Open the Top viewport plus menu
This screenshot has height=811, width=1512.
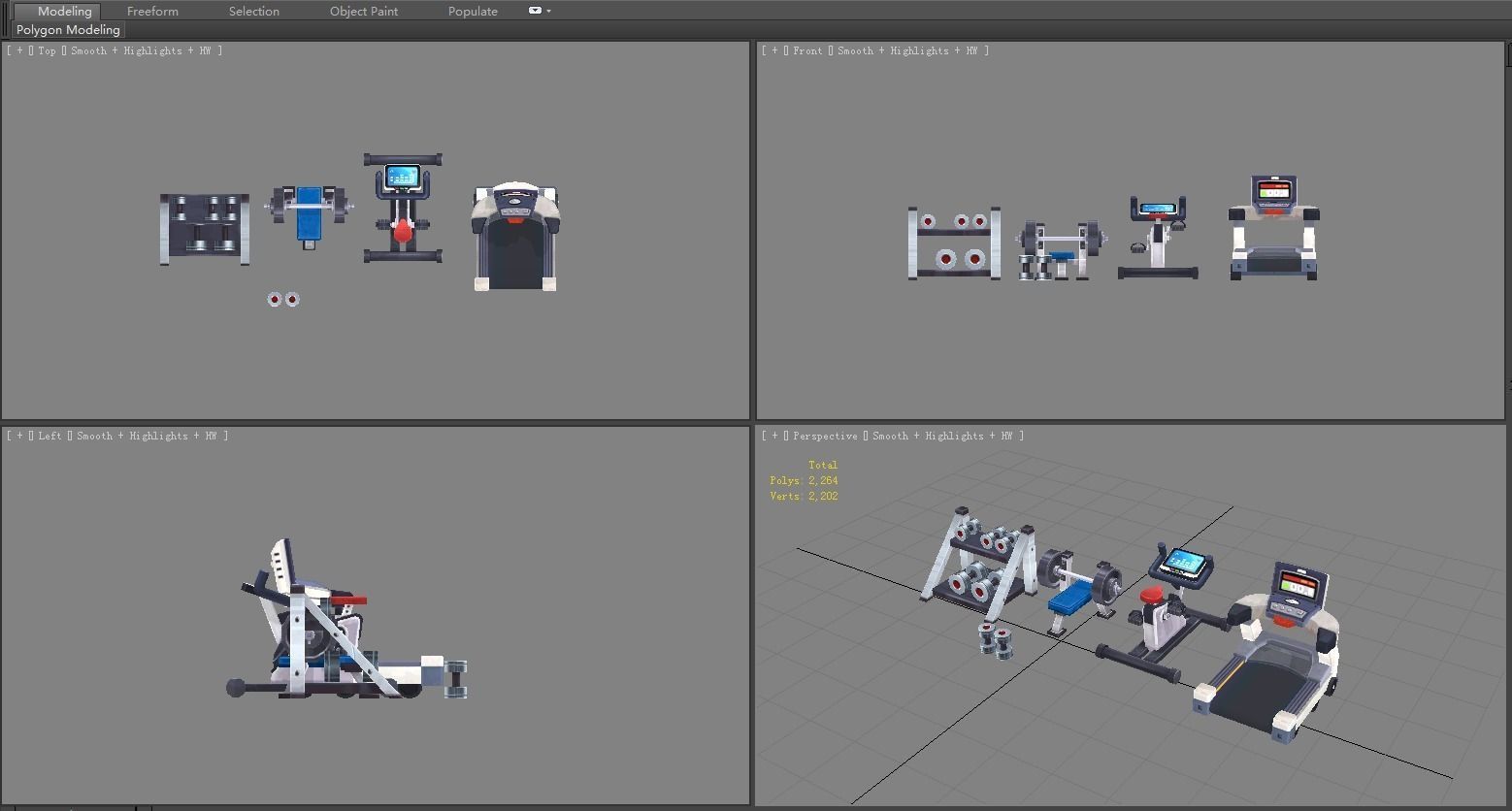(x=19, y=50)
